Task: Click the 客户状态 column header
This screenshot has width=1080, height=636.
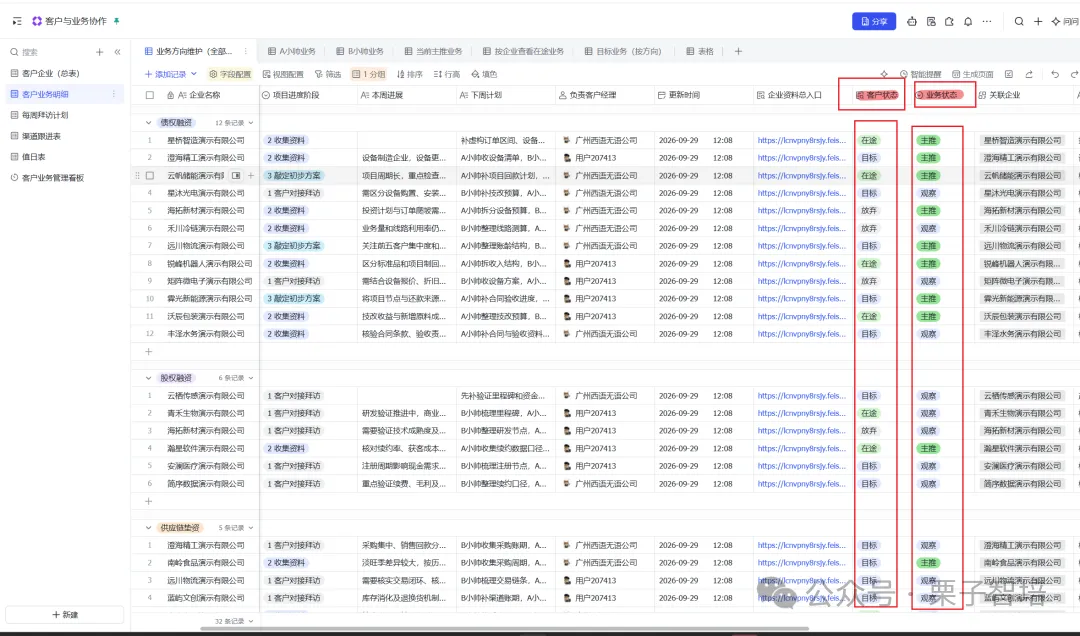Action: [877, 95]
